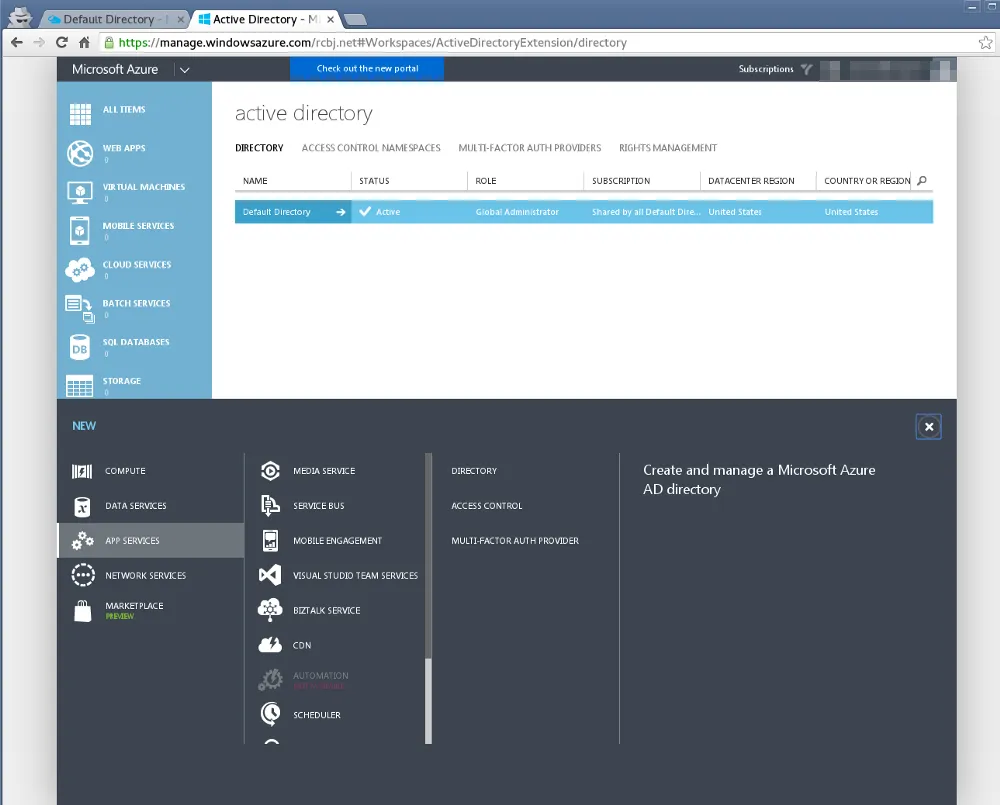Click the Subscriptions label in header
The image size is (1000, 805).
[766, 69]
